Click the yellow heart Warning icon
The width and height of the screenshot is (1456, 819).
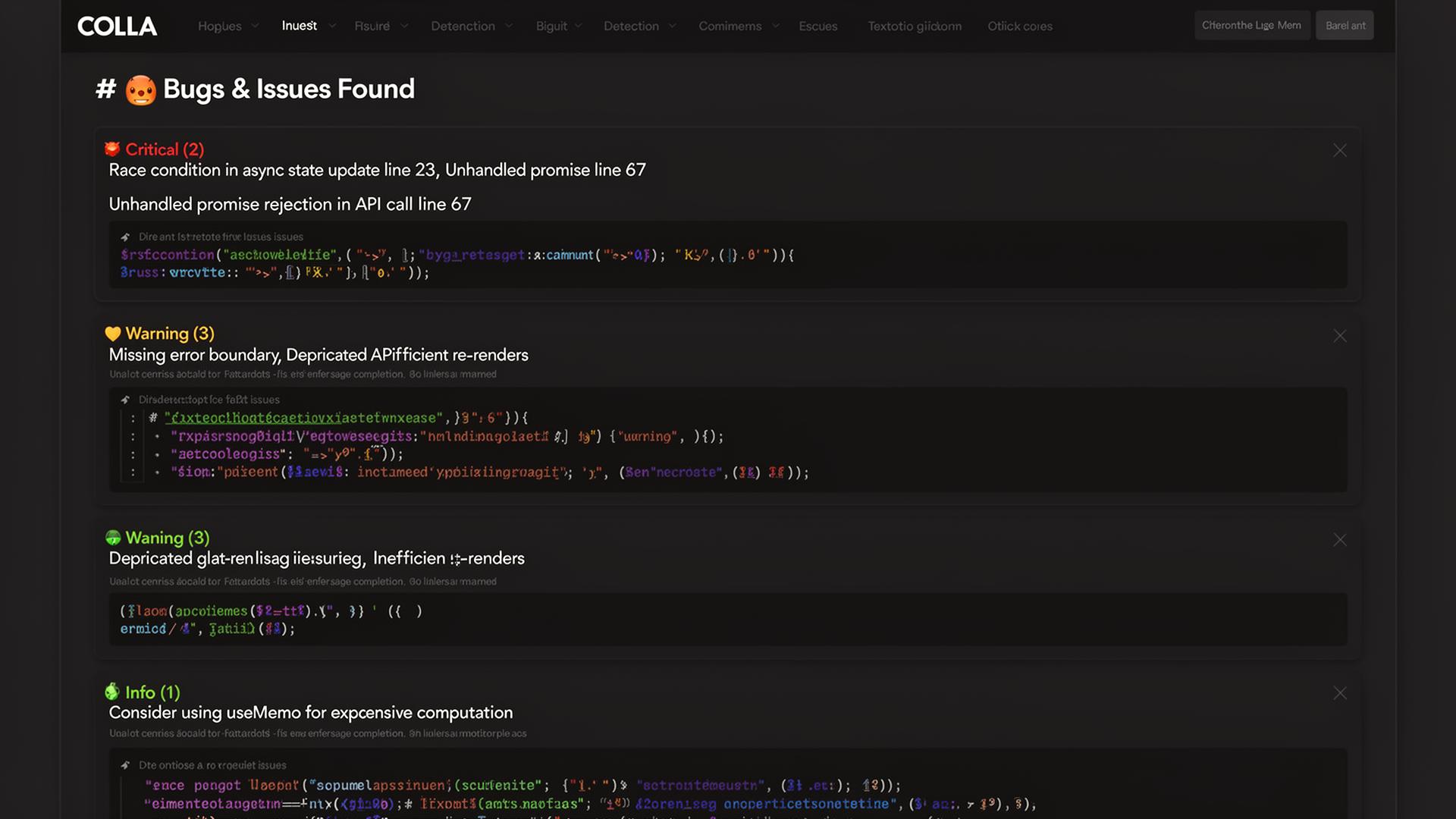[113, 334]
